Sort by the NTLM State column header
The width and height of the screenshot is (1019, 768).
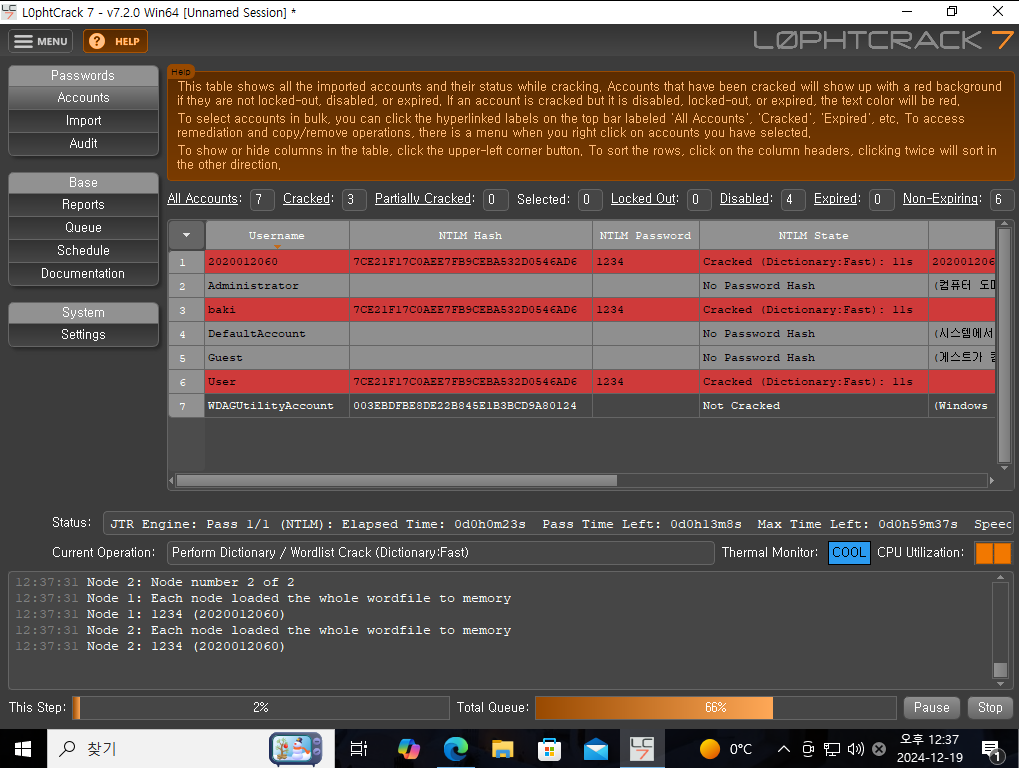(x=814, y=235)
